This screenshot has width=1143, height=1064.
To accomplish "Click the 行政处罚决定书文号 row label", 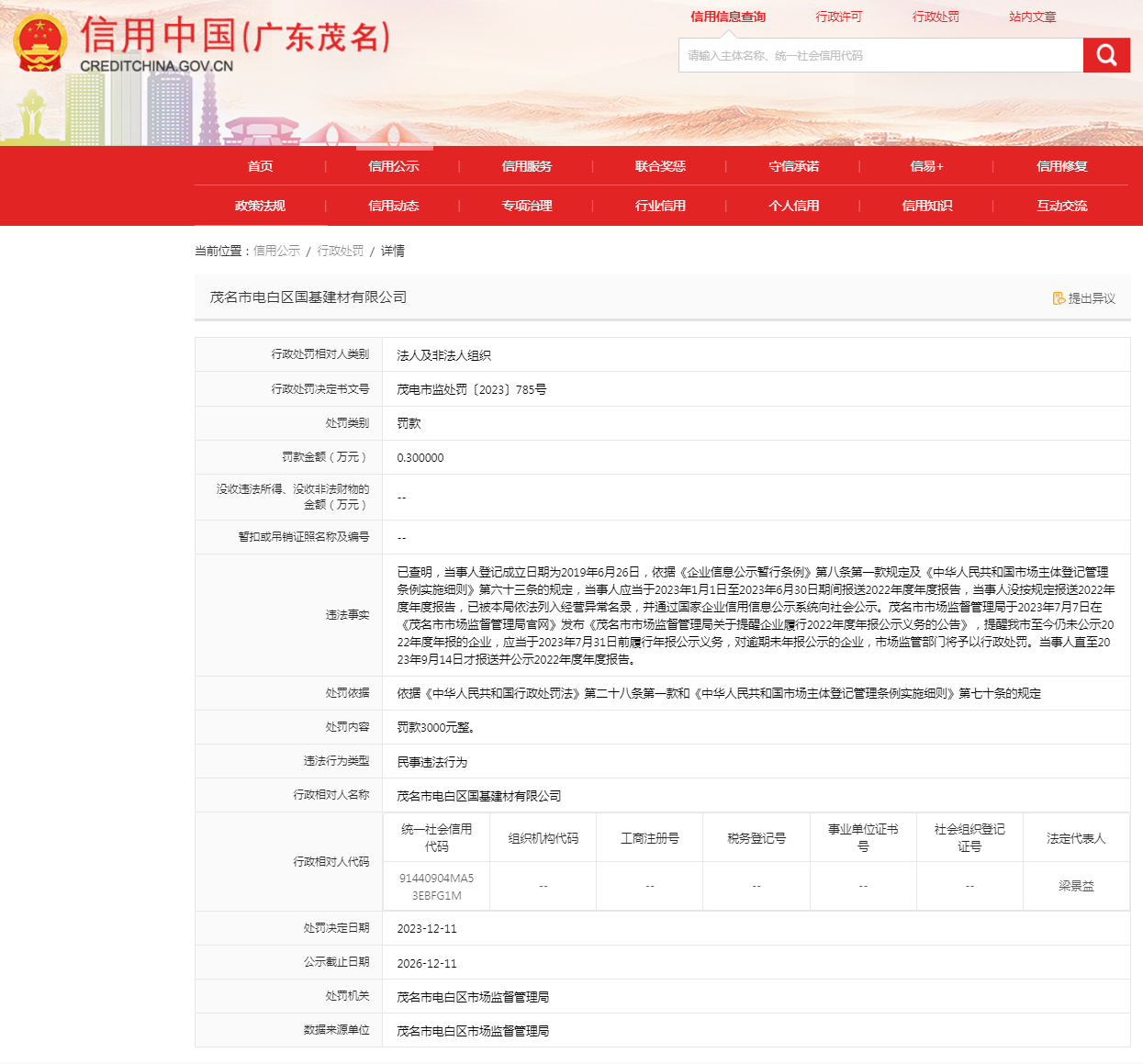I will tap(320, 389).
